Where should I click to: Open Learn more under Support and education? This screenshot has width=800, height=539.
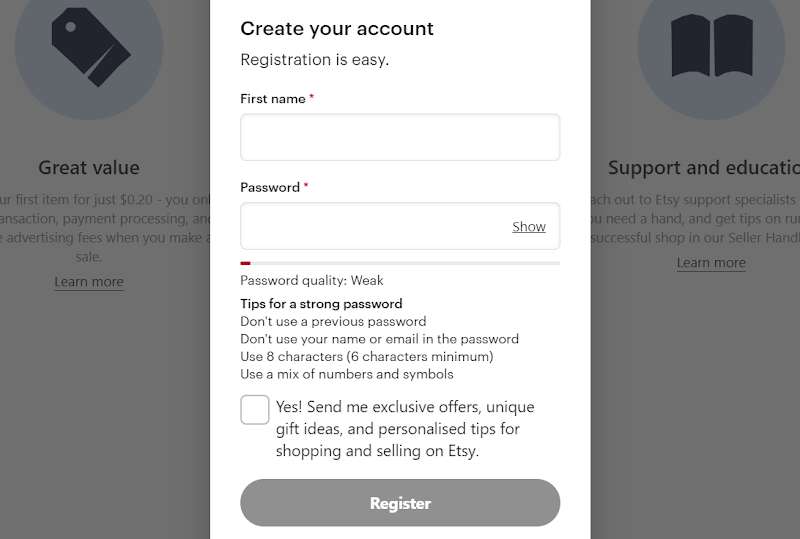[711, 263]
